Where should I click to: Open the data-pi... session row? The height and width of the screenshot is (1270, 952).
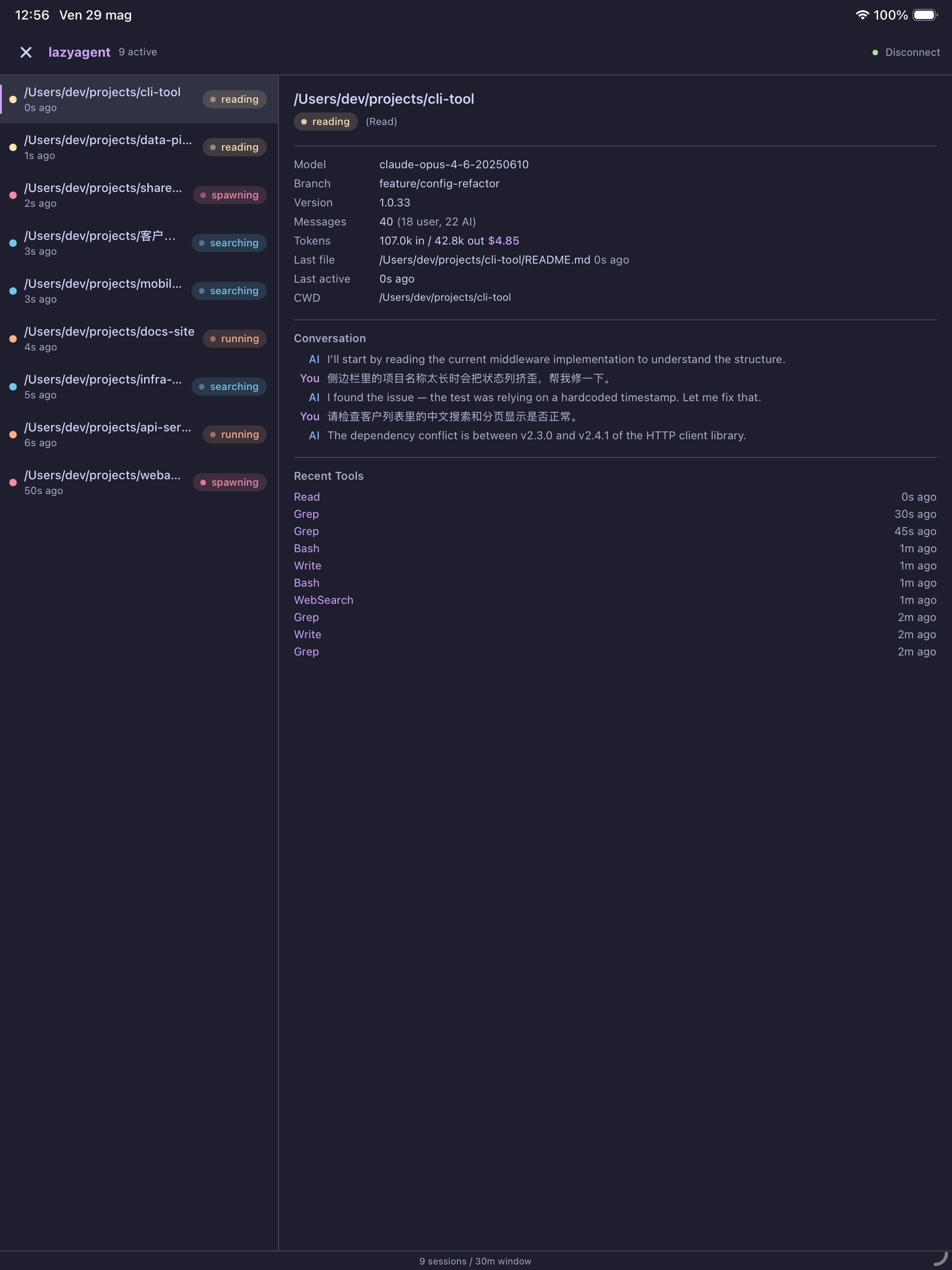[139, 147]
